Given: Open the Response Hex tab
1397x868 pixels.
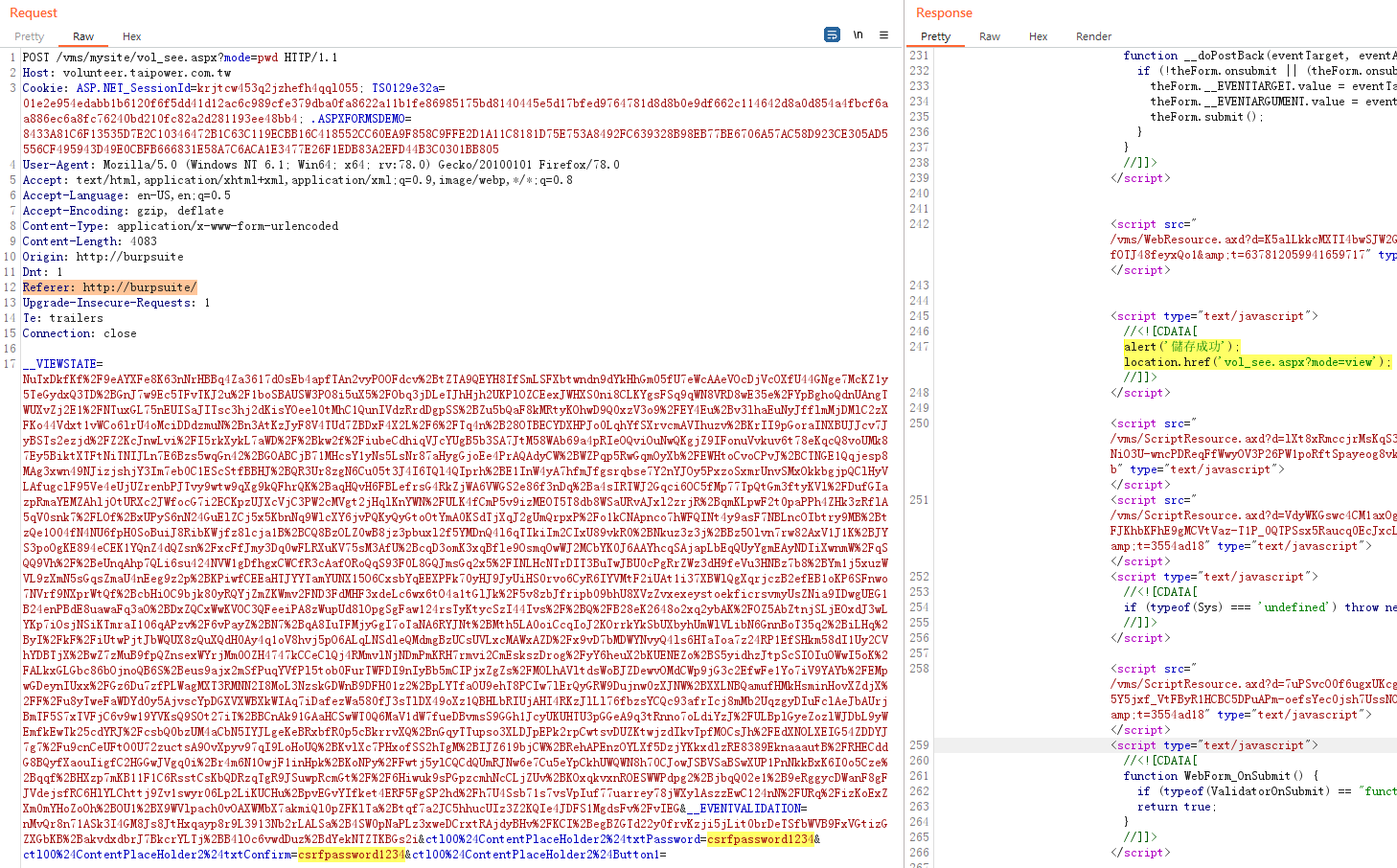Looking at the screenshot, I should click(x=1039, y=36).
